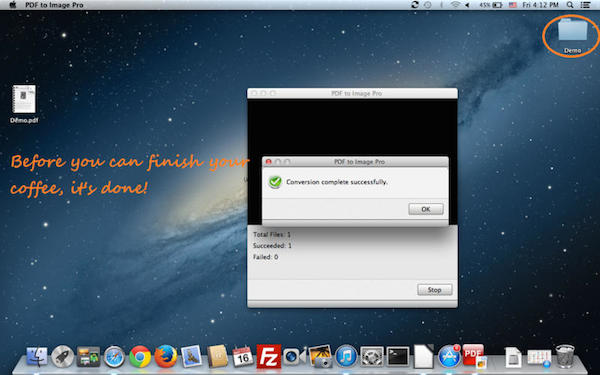Click the 'Conversion complete successfully.' message
Viewport: 600px width, 375px height.
337,182
